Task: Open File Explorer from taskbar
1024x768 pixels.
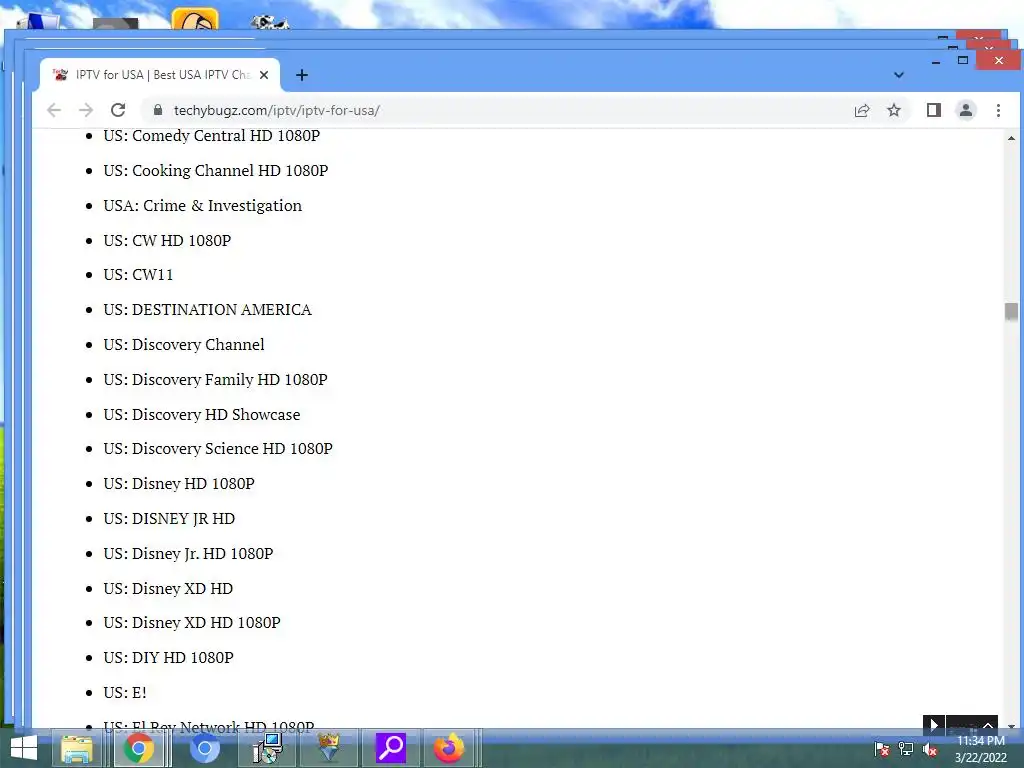Action: (77, 748)
